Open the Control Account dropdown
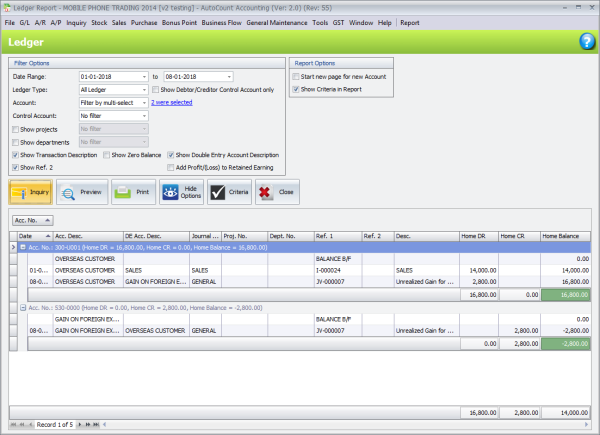The width and height of the screenshot is (600, 435). (x=144, y=116)
